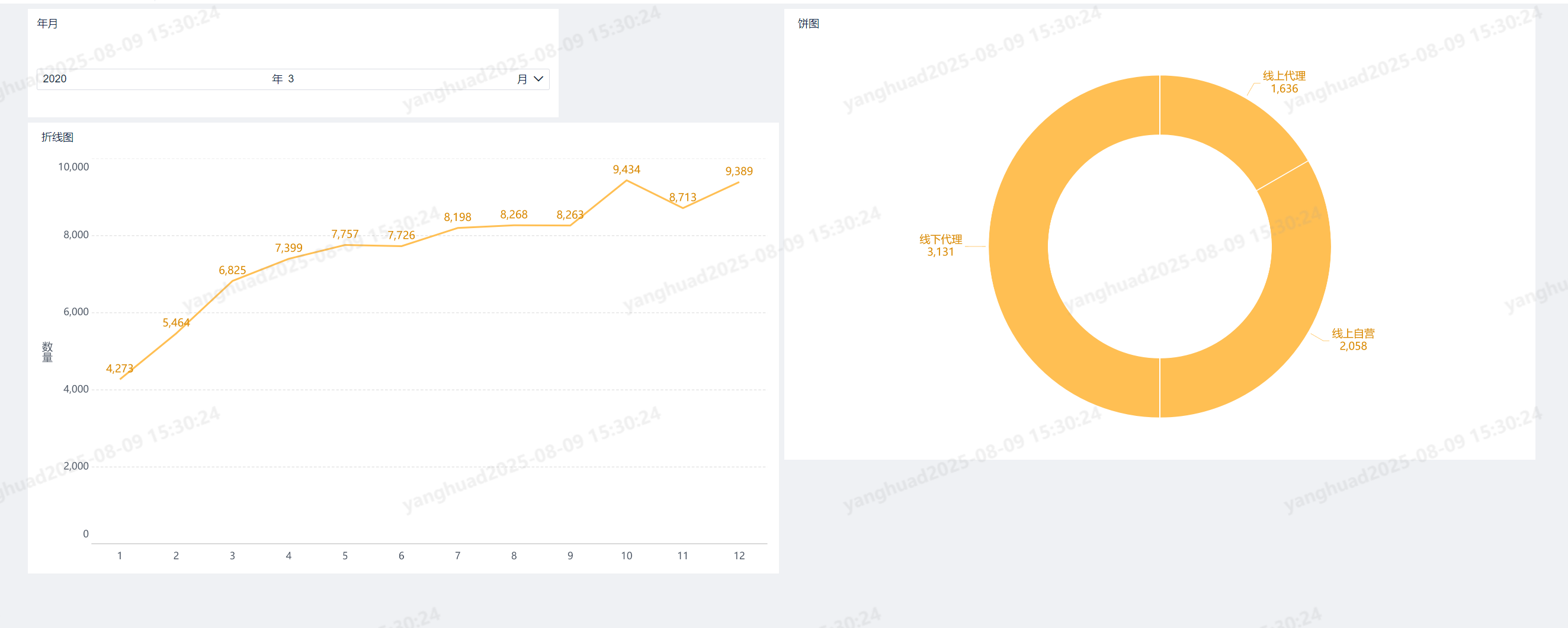1568x628 pixels.
Task: Click the 6,825 data point at month 3
Action: tap(233, 281)
